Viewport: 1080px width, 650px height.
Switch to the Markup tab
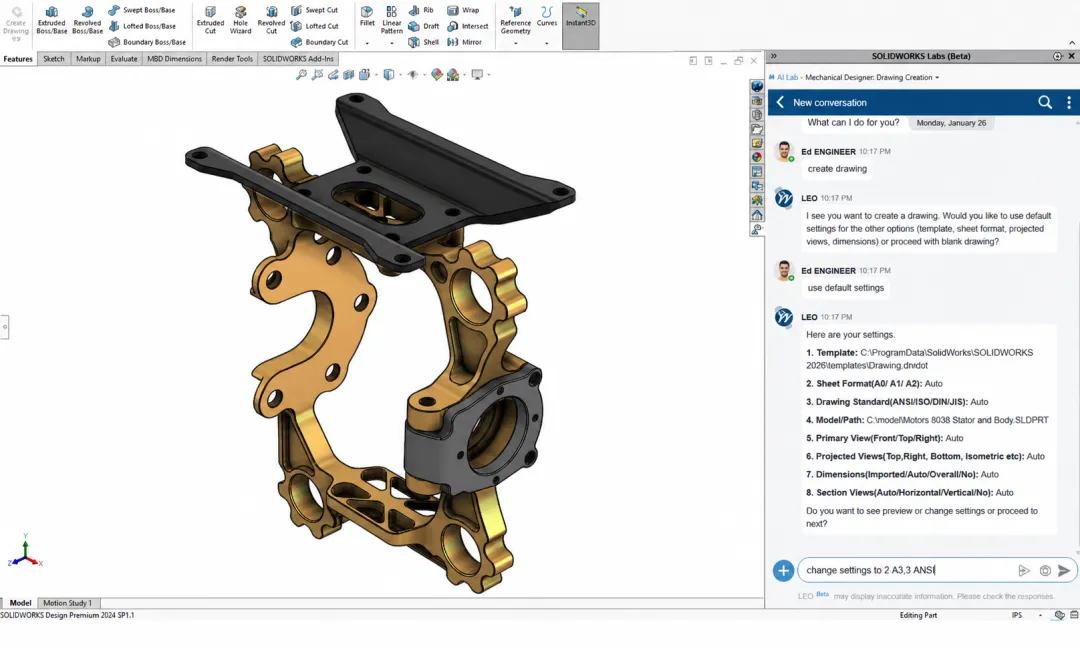pos(88,59)
